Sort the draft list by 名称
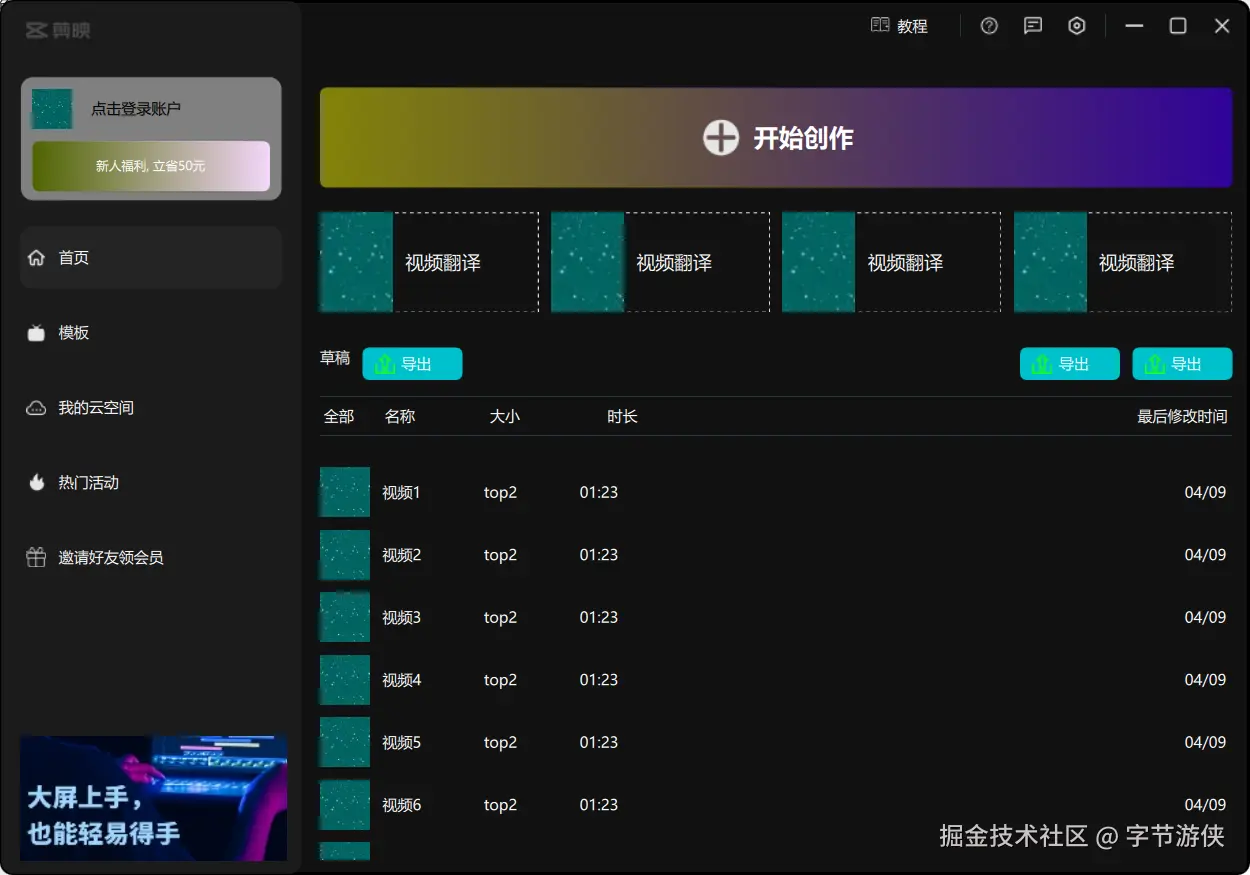This screenshot has width=1250, height=875. click(x=400, y=417)
